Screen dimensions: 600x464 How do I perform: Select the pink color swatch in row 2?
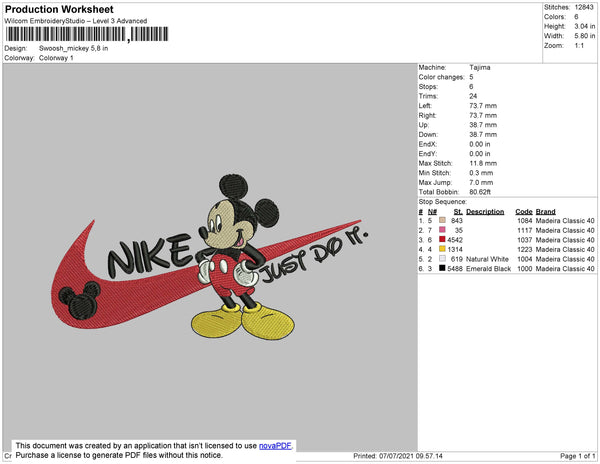coord(442,230)
